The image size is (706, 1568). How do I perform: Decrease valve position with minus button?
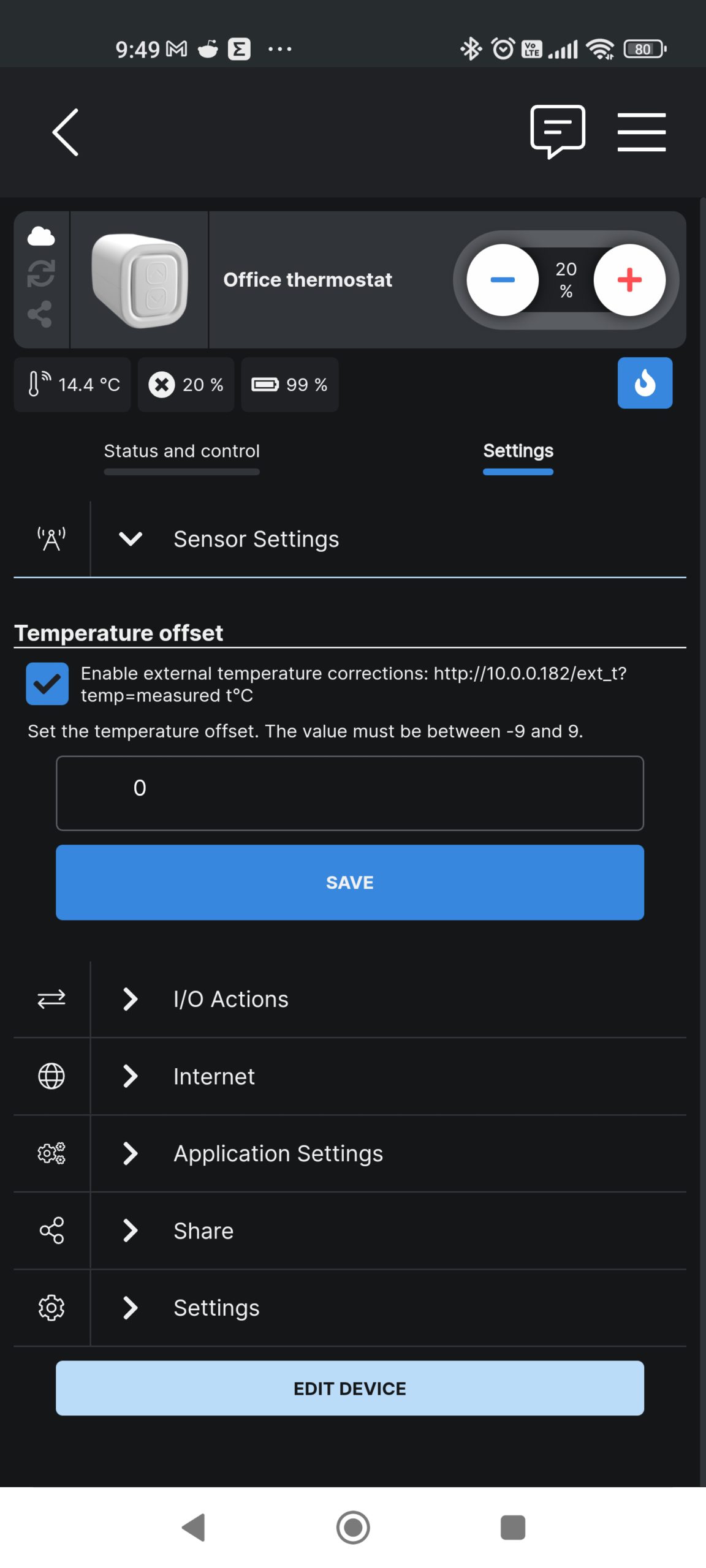[503, 280]
